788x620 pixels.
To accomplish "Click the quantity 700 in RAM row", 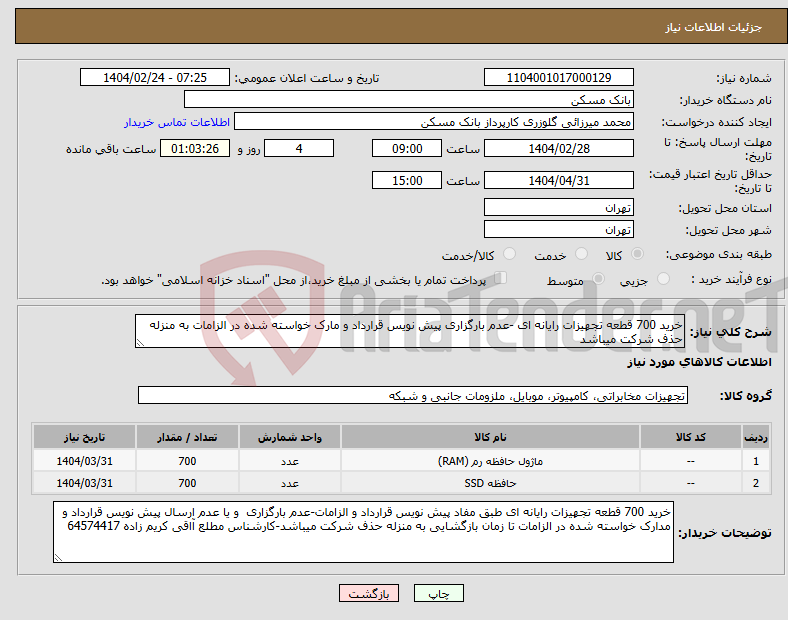I will (x=187, y=461).
